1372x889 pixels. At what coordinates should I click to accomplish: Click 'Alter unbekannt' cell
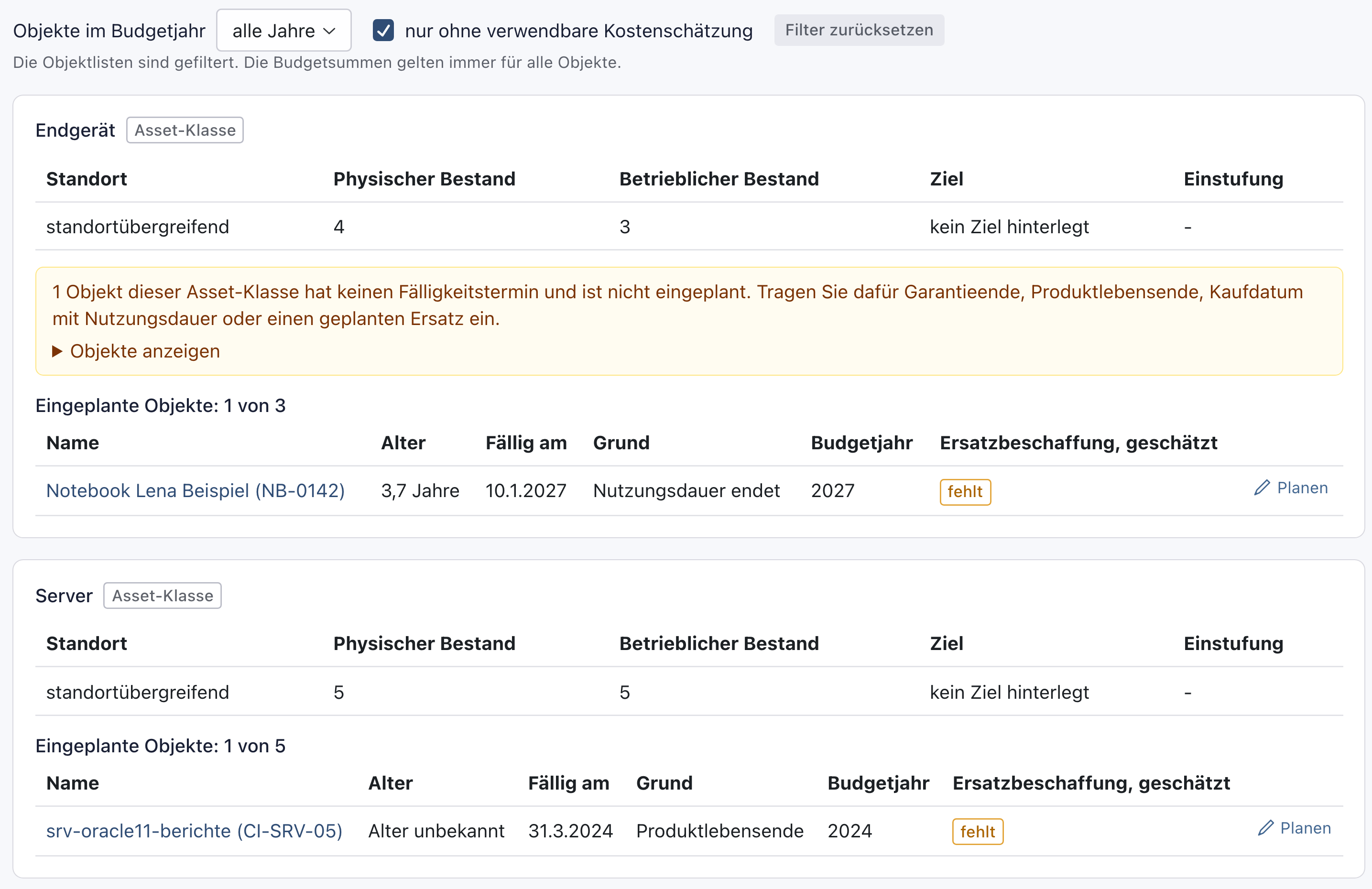tap(436, 831)
